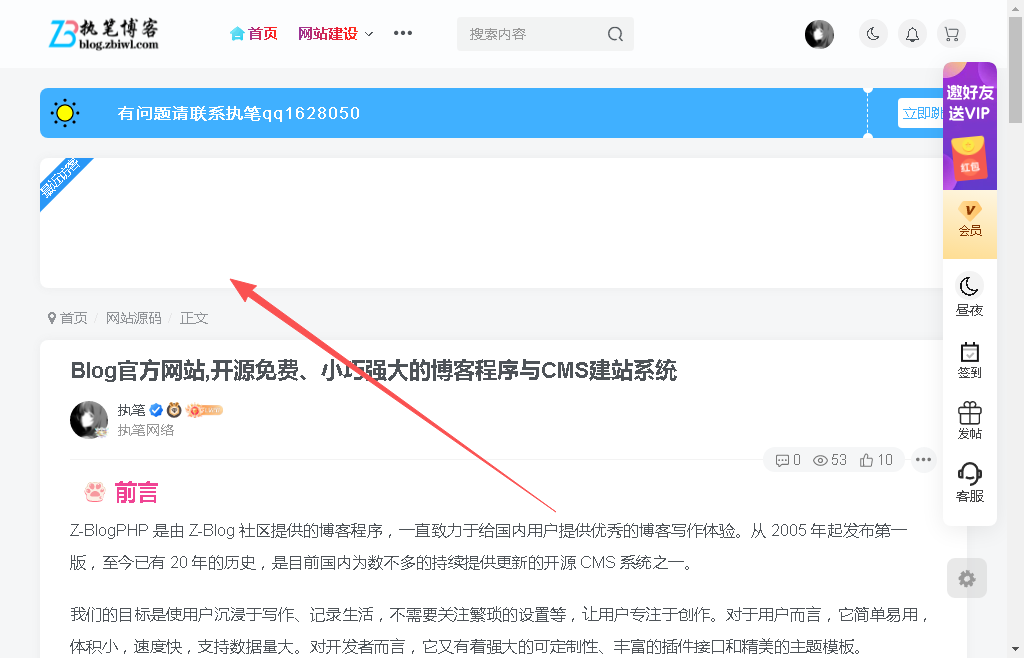Viewport: 1024px width, 658px height.
Task: Click the 签到 check-in icon in sidebar
Action: pyautogui.click(x=969, y=358)
